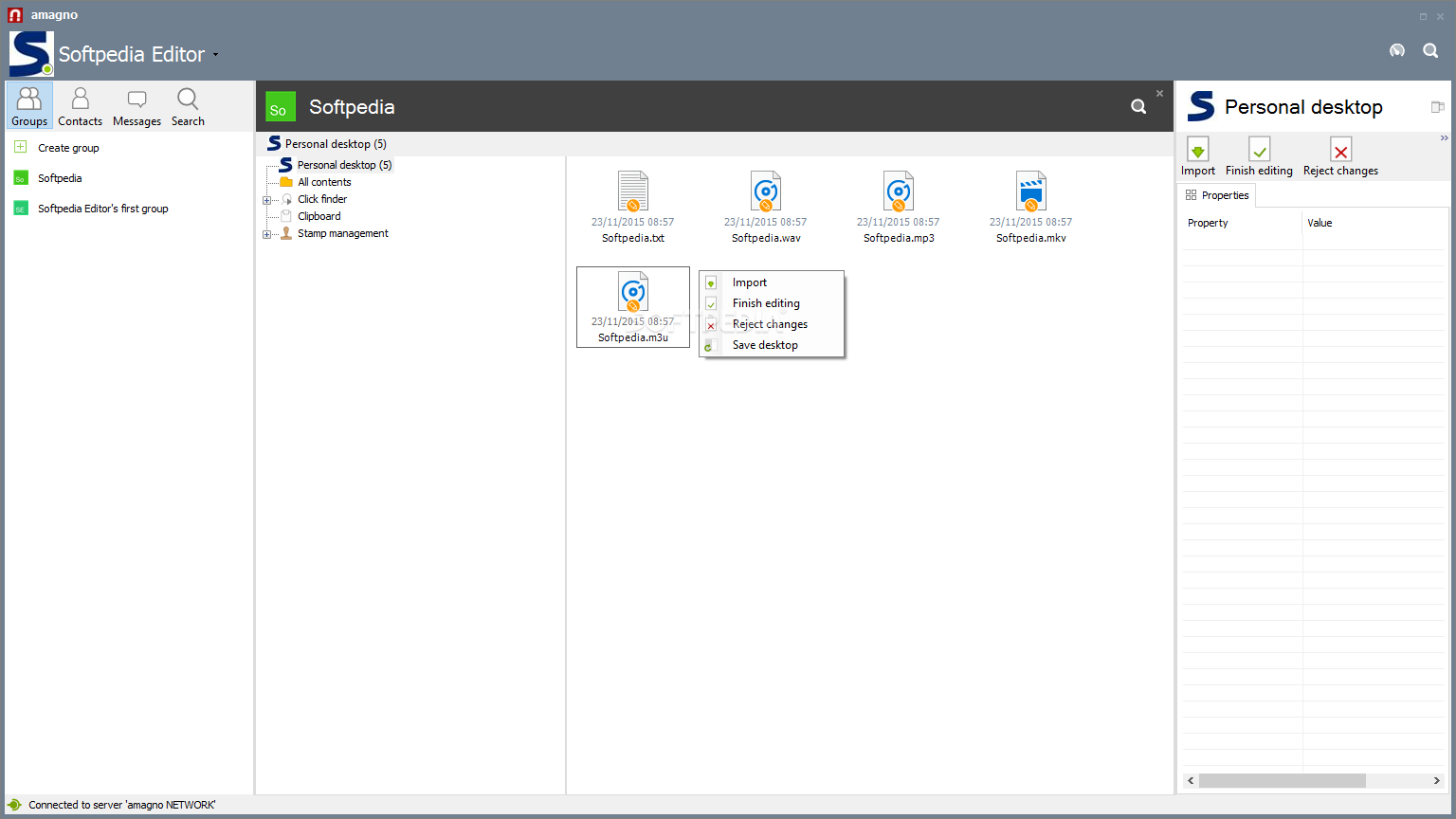Click the Personal desktop S logo in right panel
The image size is (1456, 819).
1201,106
